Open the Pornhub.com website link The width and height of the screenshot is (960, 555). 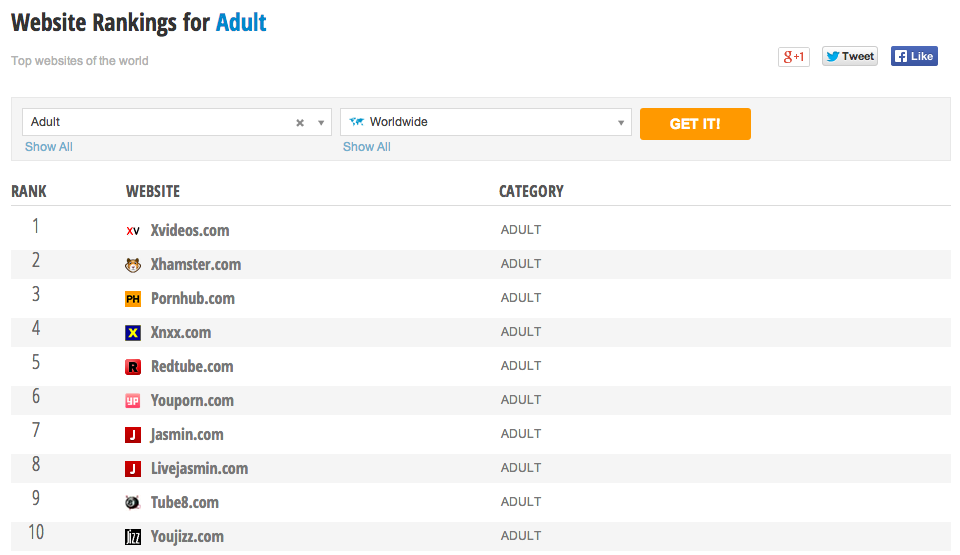(x=193, y=298)
